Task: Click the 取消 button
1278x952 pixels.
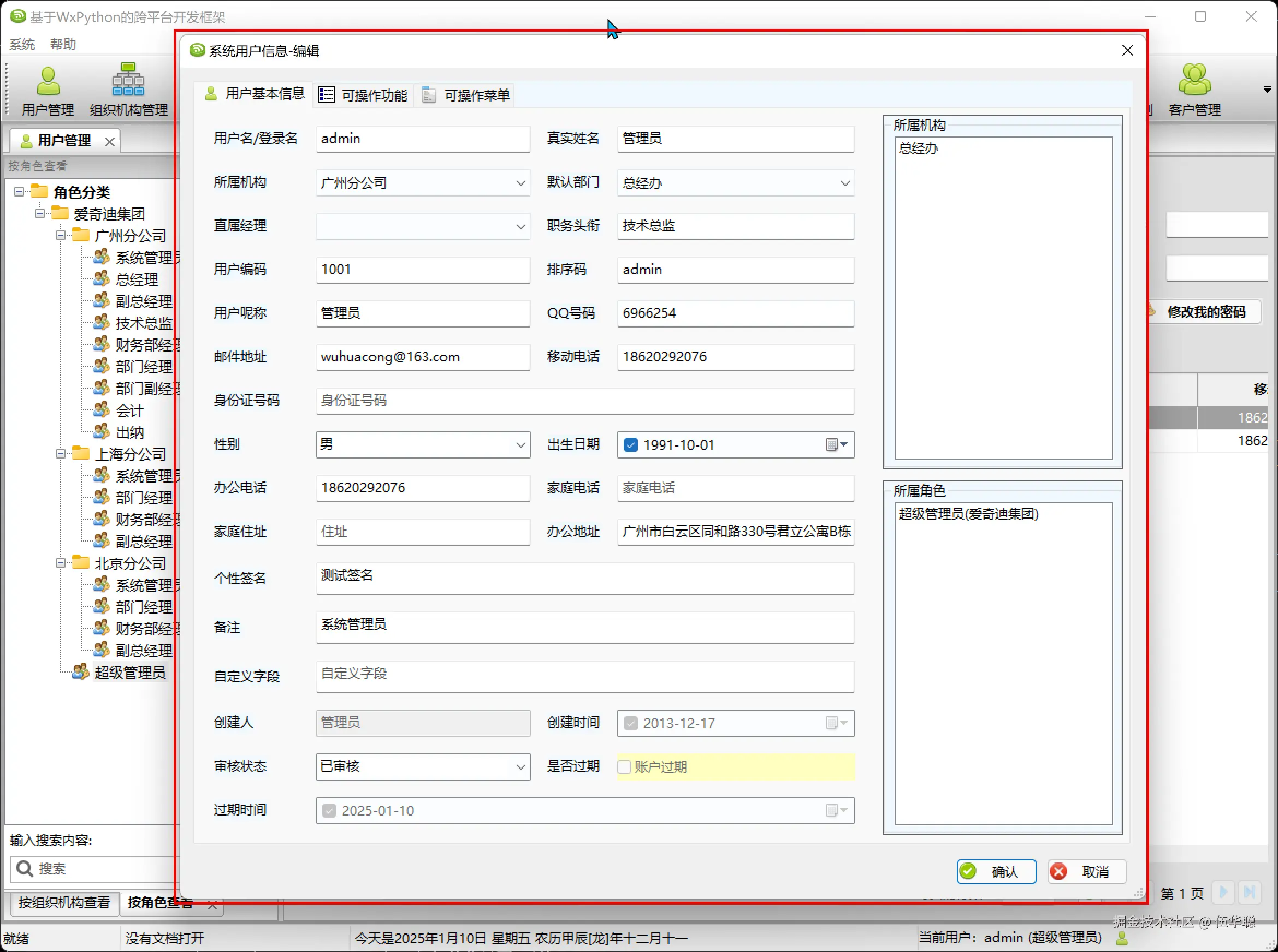Action: pyautogui.click(x=1086, y=871)
